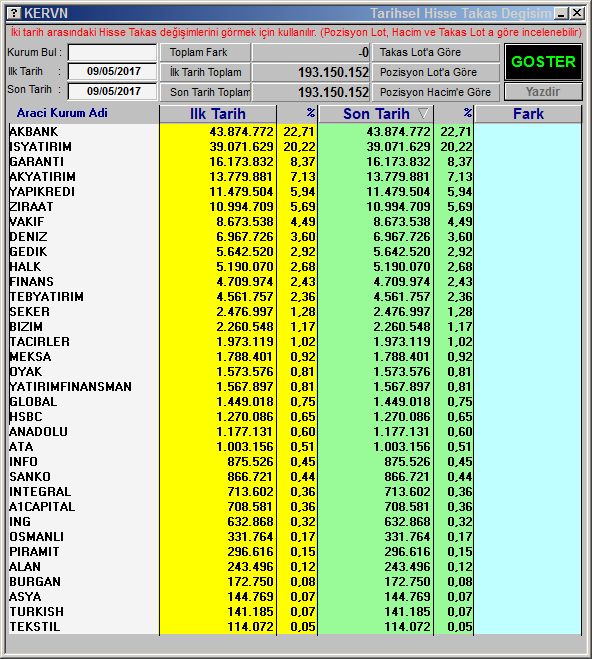Select the DENIZ row
The image size is (592, 659).
pyautogui.click(x=295, y=237)
